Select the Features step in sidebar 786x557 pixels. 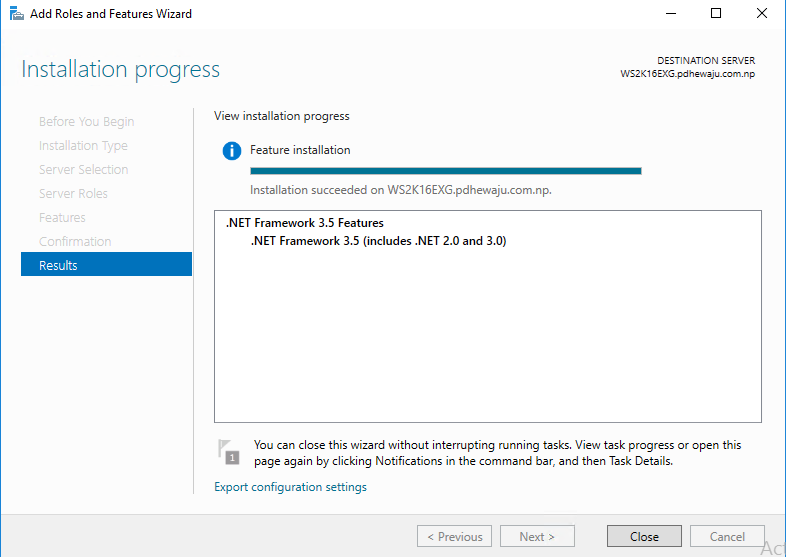tap(62, 218)
